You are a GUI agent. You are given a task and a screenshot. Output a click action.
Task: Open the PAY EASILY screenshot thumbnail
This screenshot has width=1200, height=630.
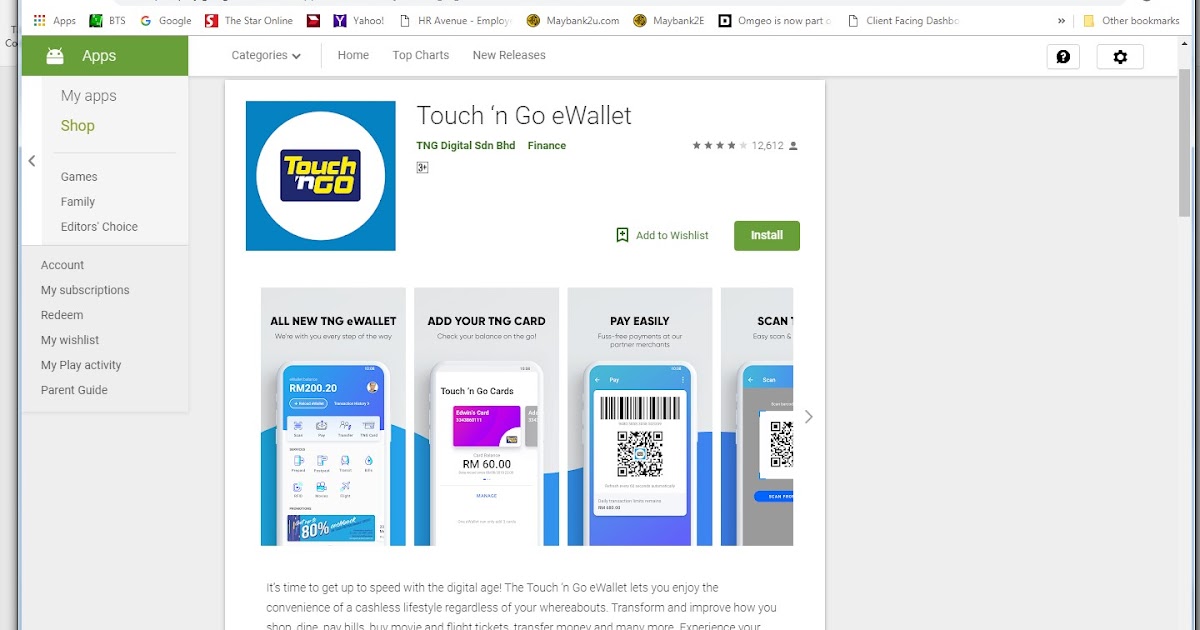click(640, 417)
